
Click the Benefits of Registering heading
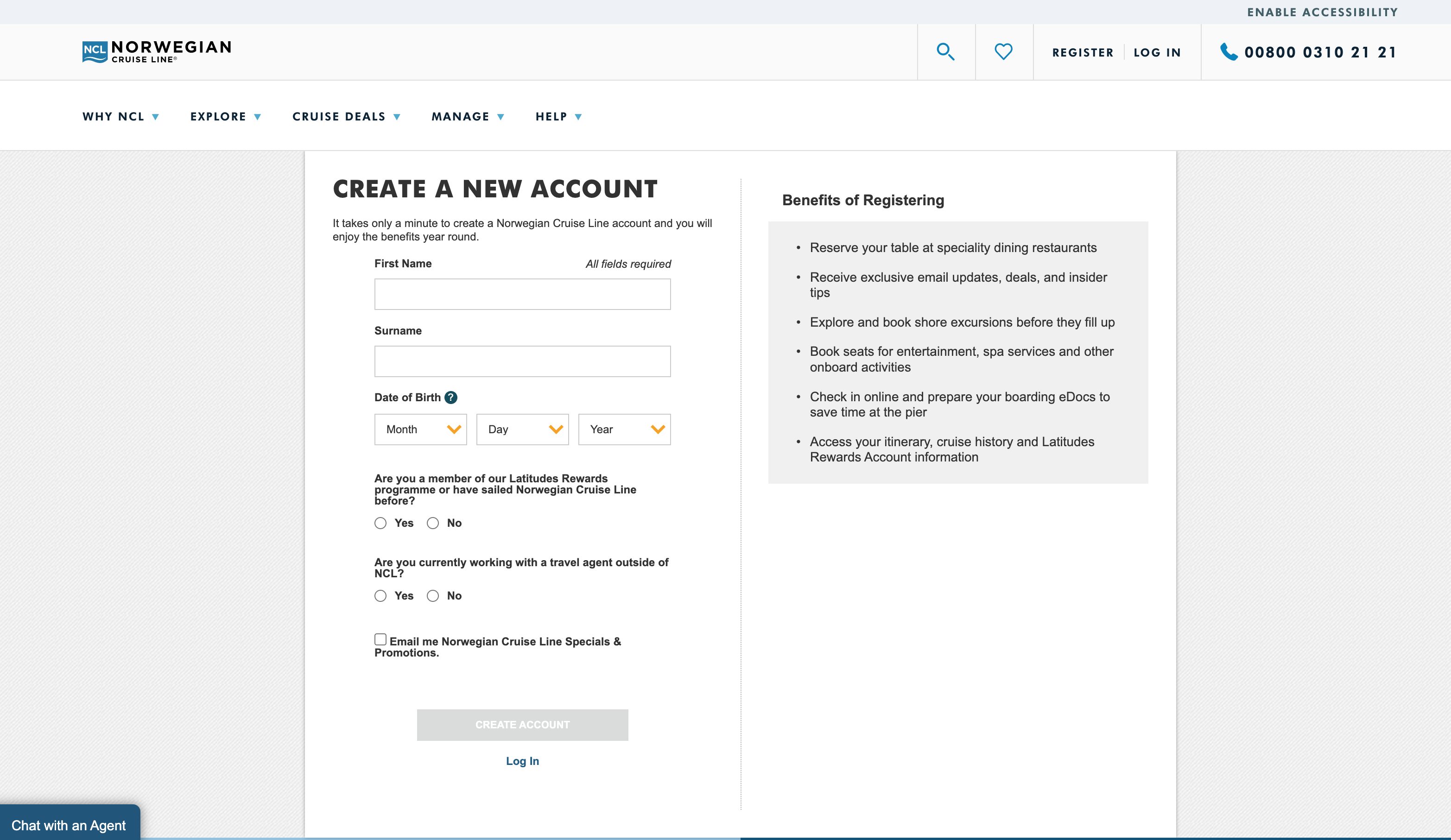[x=862, y=200]
